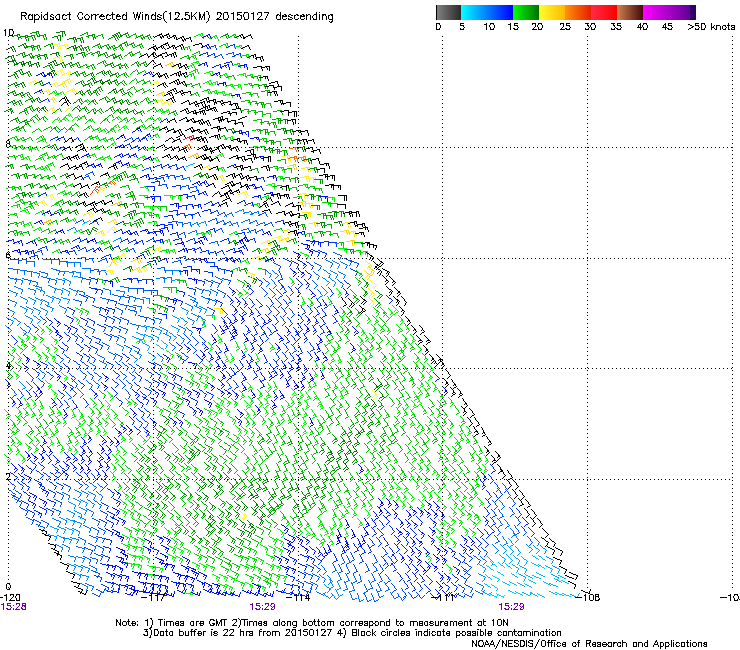Viewport: 740px width, 650px height.
Task: Click the longitude label '-117'
Action: (153, 598)
